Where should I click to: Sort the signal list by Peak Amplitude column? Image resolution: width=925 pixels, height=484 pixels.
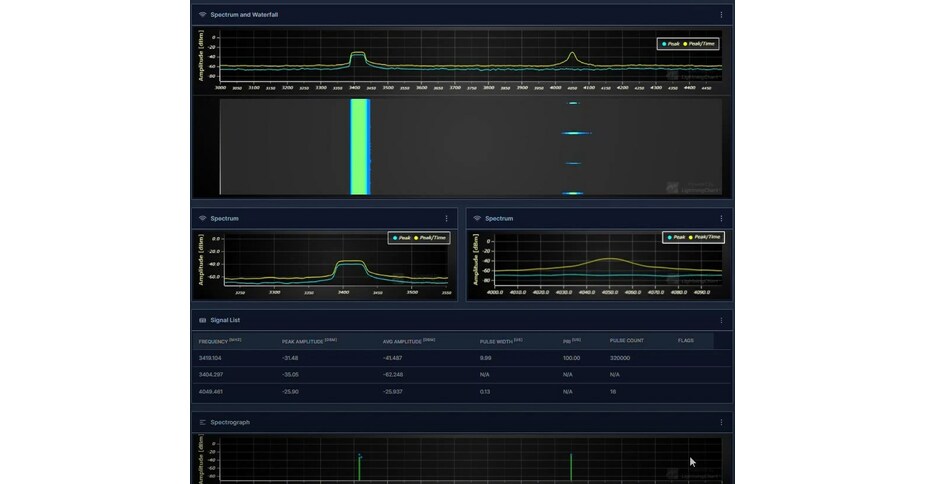pos(309,341)
